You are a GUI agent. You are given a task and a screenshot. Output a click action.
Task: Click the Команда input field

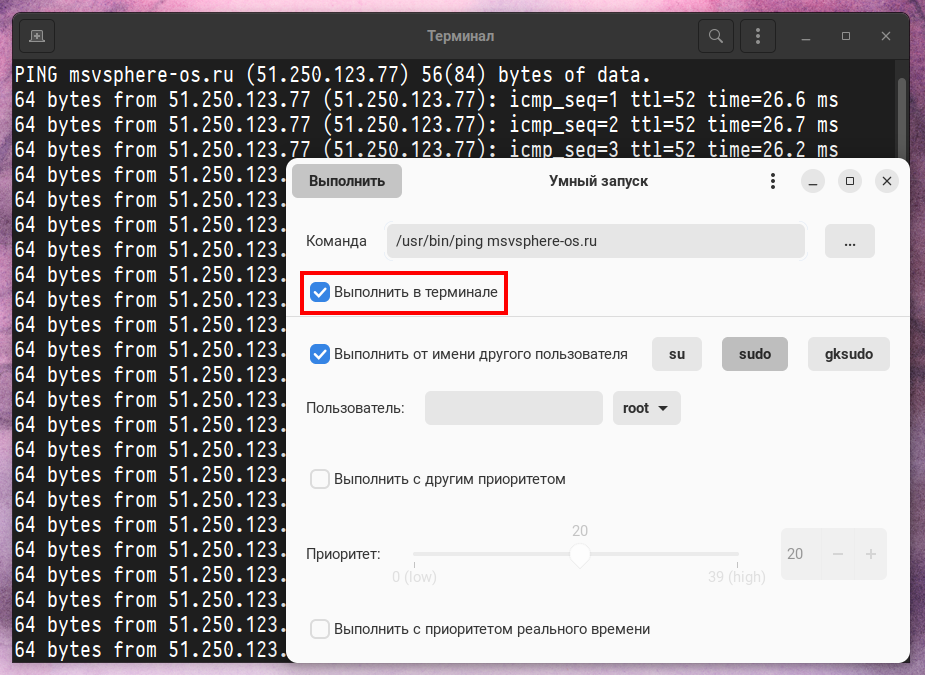tap(595, 241)
